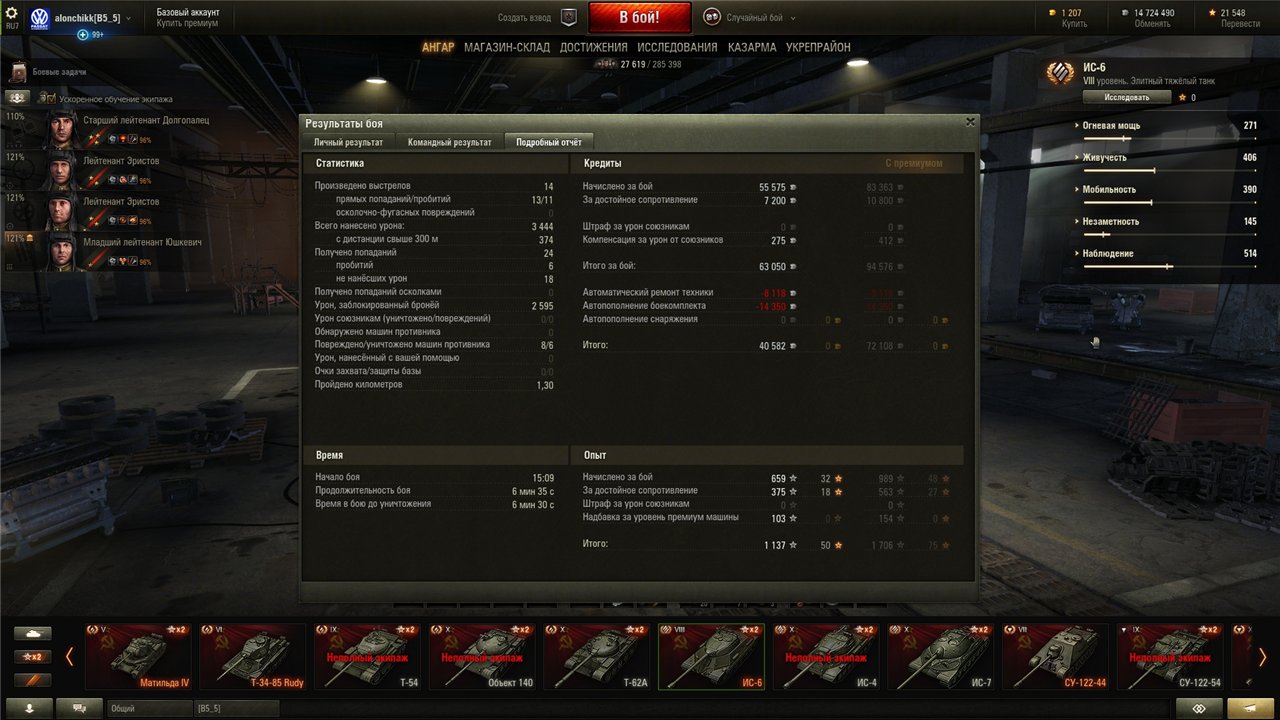Expand the alonchikk account dropdown

128,18
